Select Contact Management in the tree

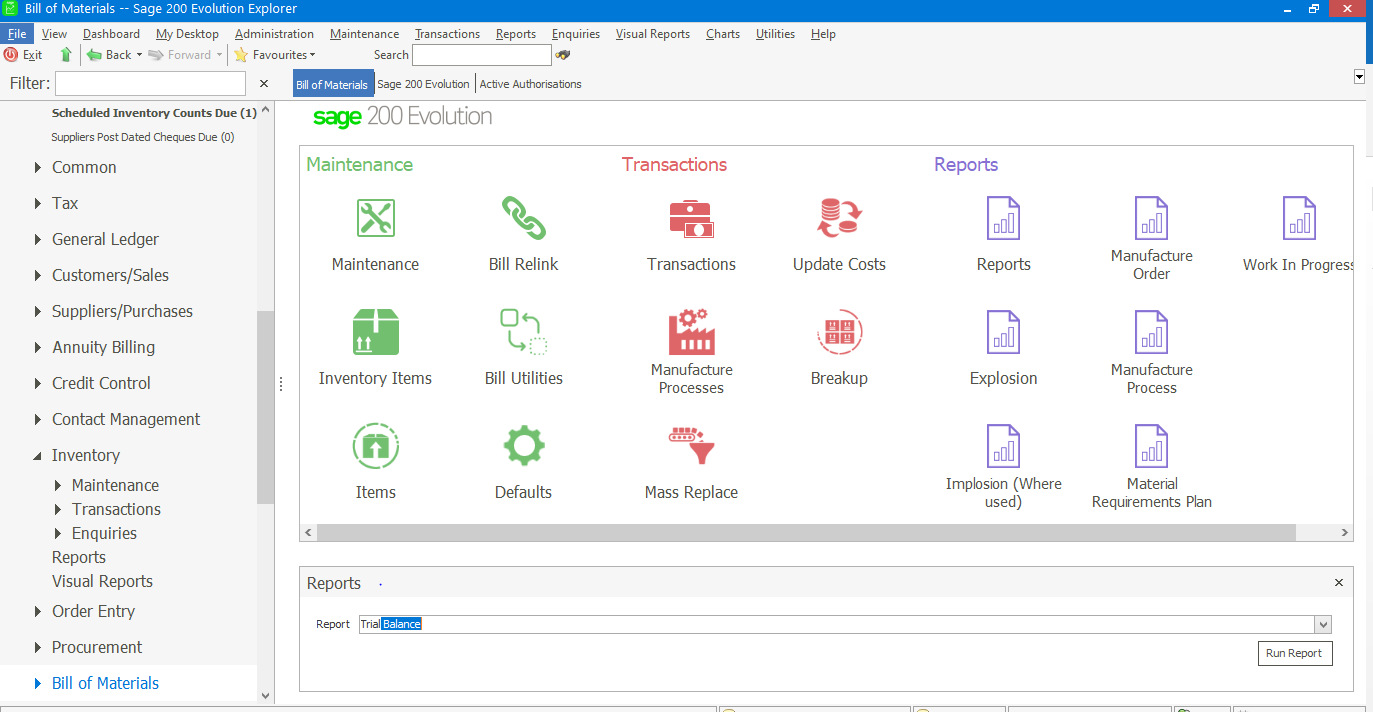(126, 419)
